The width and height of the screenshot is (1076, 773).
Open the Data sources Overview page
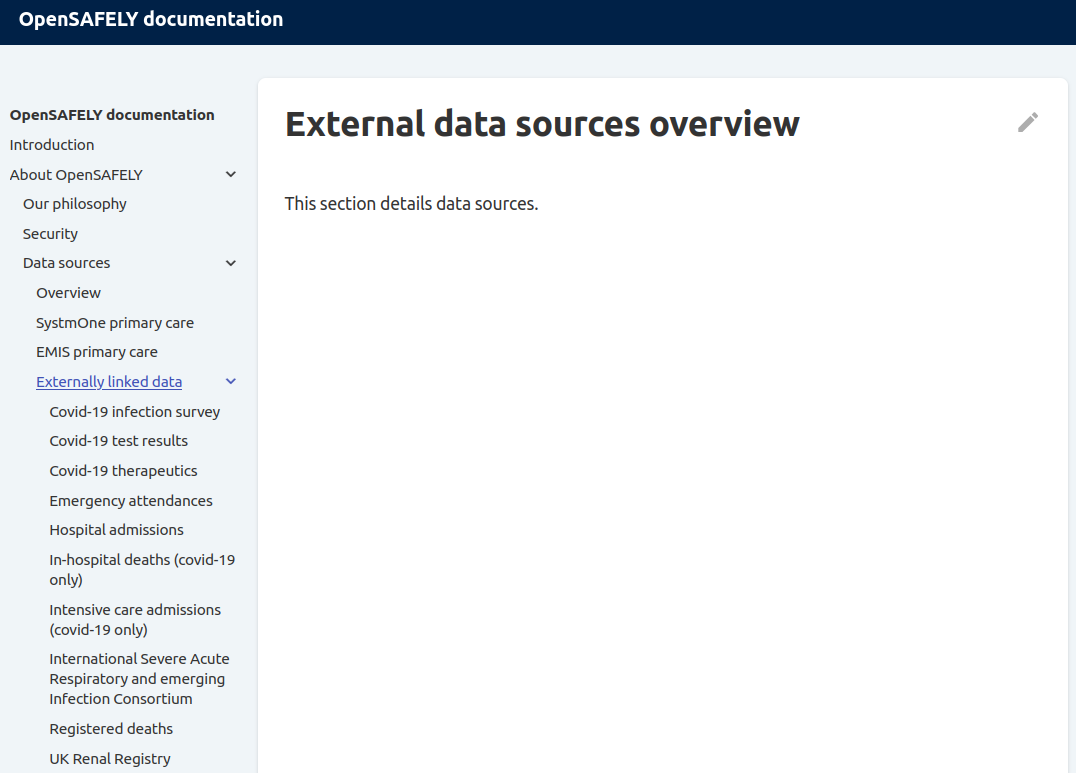69,293
